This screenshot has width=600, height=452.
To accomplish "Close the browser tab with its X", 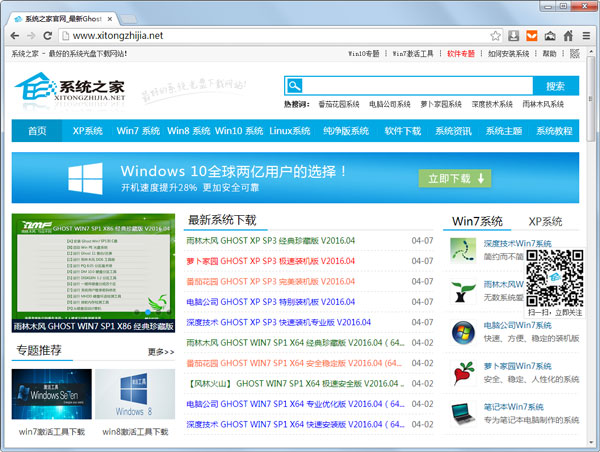I will pos(110,19).
